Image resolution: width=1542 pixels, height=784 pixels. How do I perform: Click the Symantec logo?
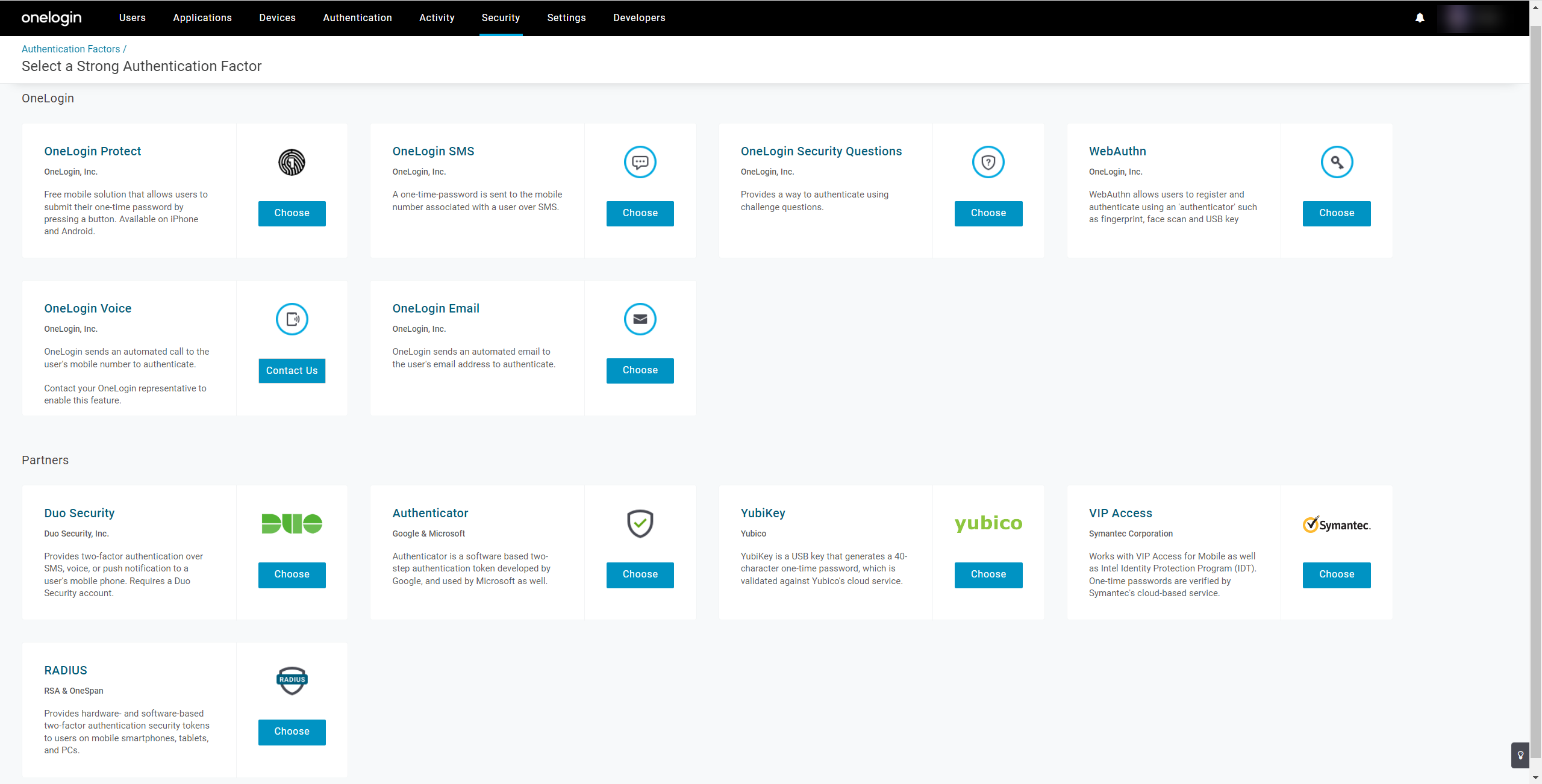1337,524
